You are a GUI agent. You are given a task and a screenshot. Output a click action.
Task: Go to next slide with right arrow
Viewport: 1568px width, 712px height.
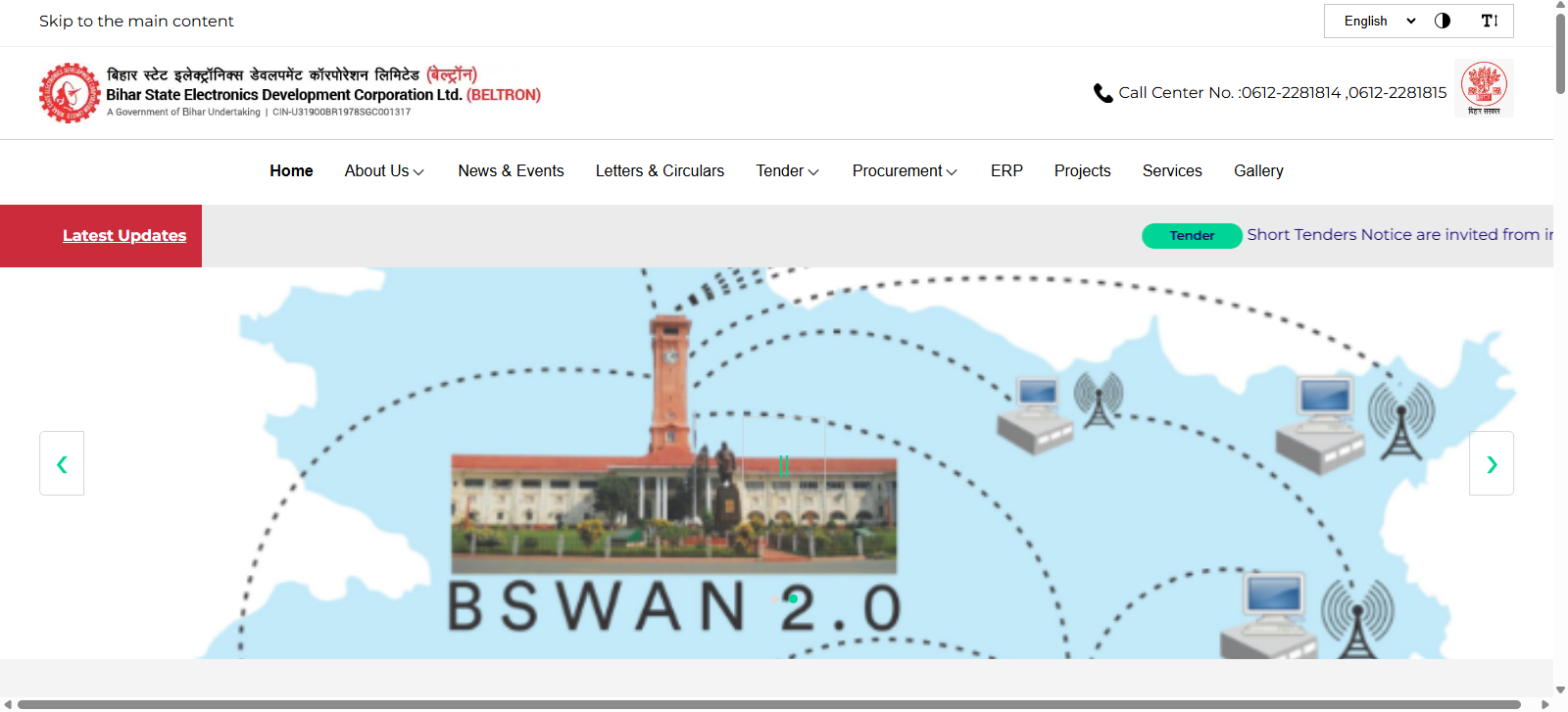[1492, 463]
